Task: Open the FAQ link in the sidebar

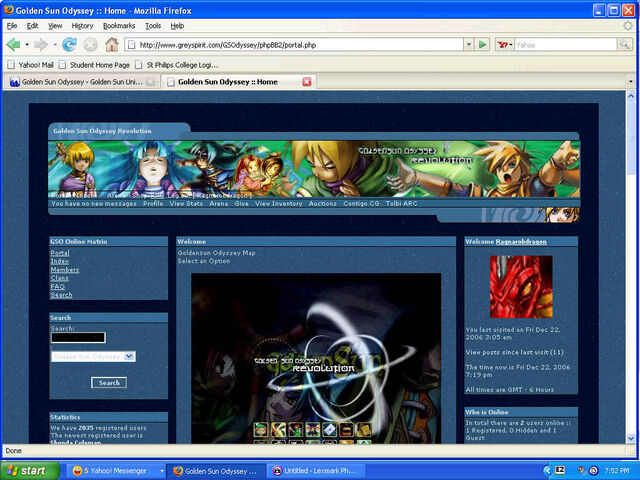Action: (58, 286)
